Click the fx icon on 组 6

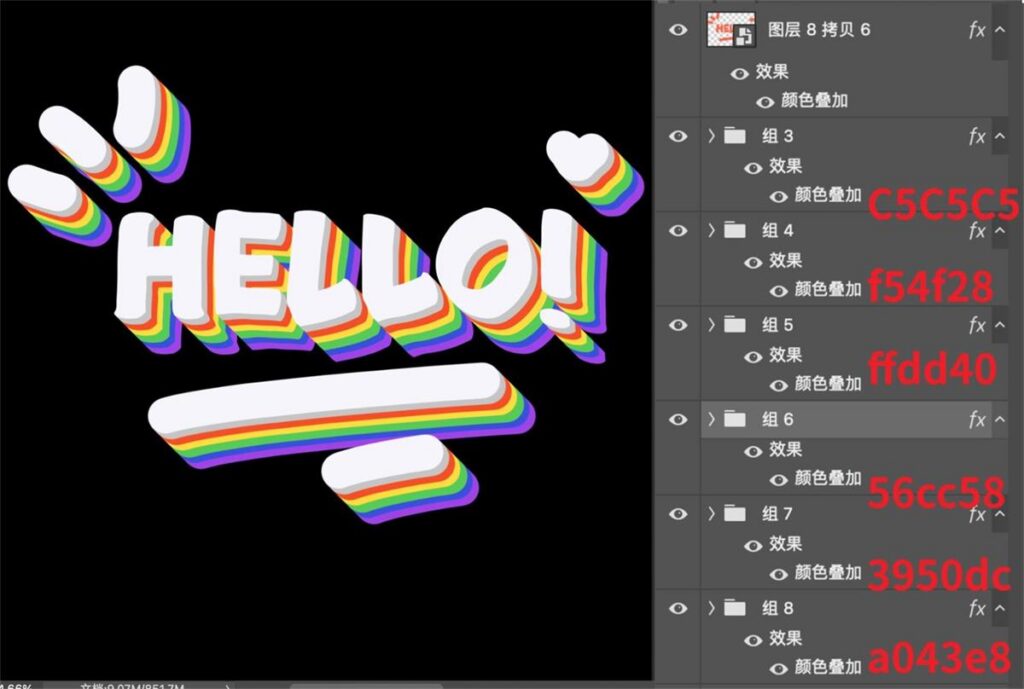(x=977, y=420)
